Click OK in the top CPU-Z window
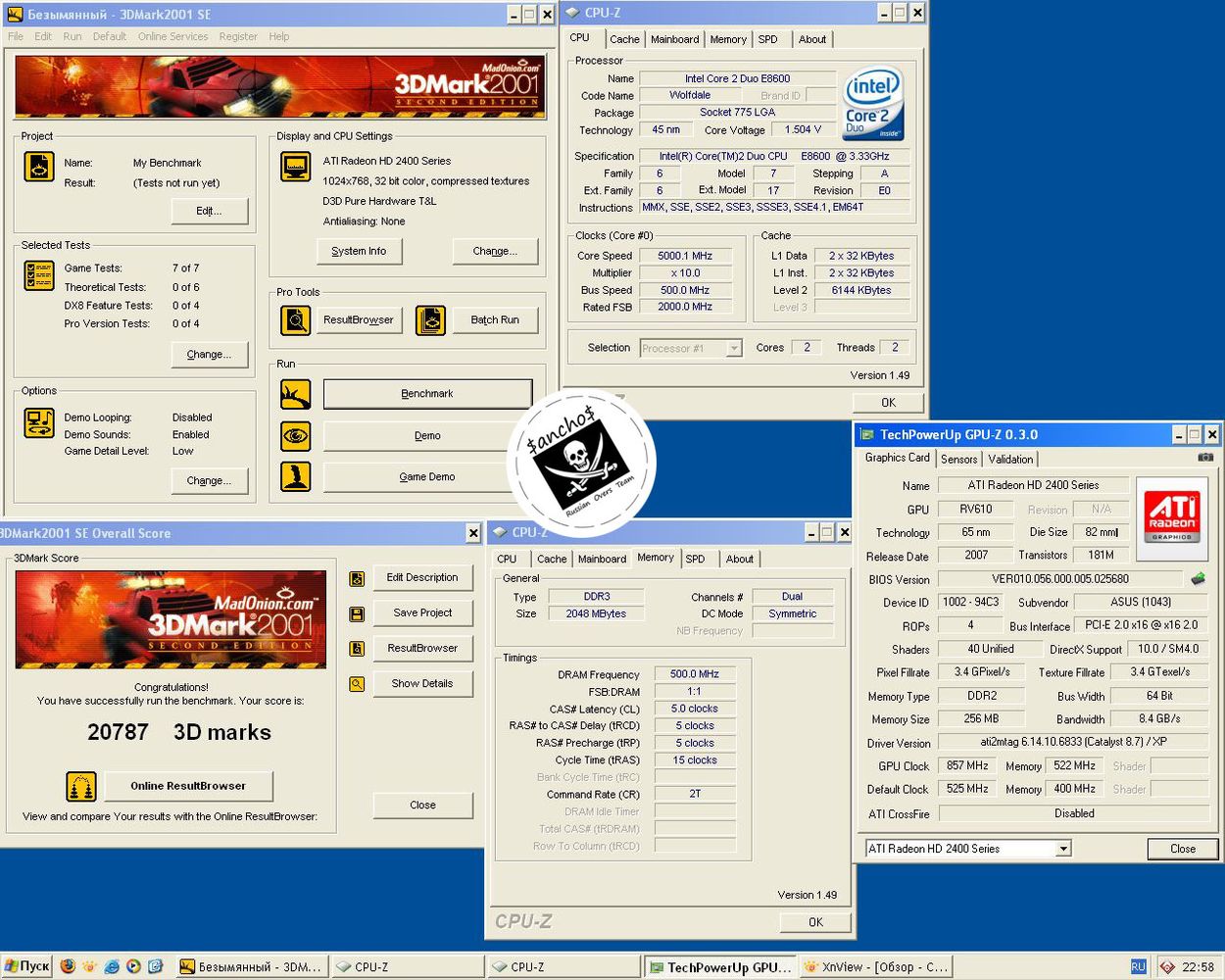1225x980 pixels. click(888, 403)
